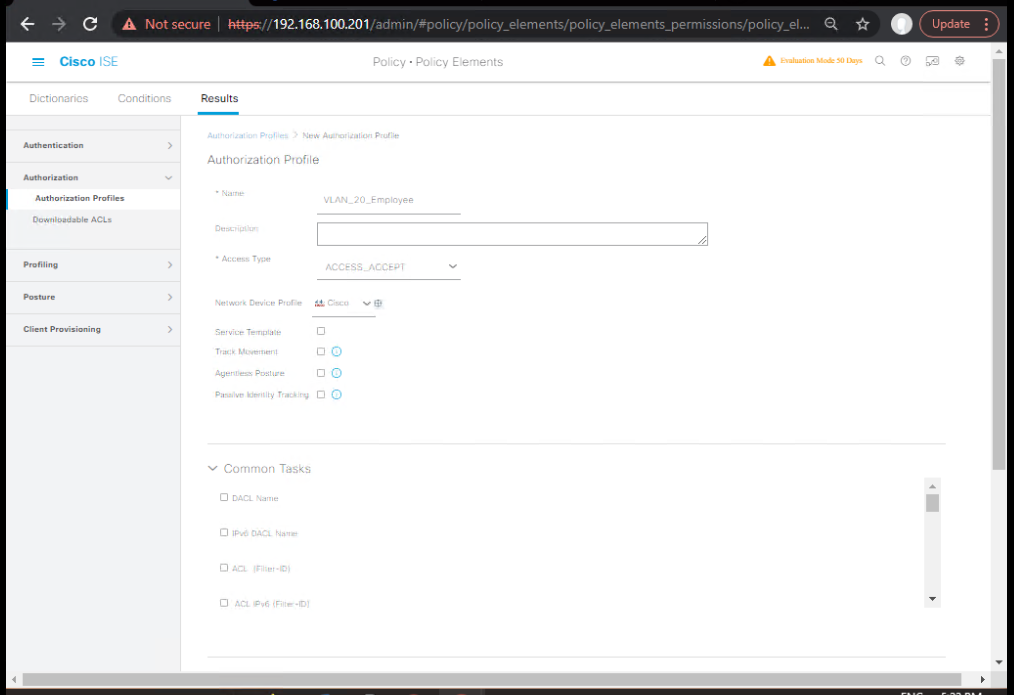This screenshot has width=1014, height=695.
Task: Check the IPv6 DACL Name option
Action: pos(224,533)
